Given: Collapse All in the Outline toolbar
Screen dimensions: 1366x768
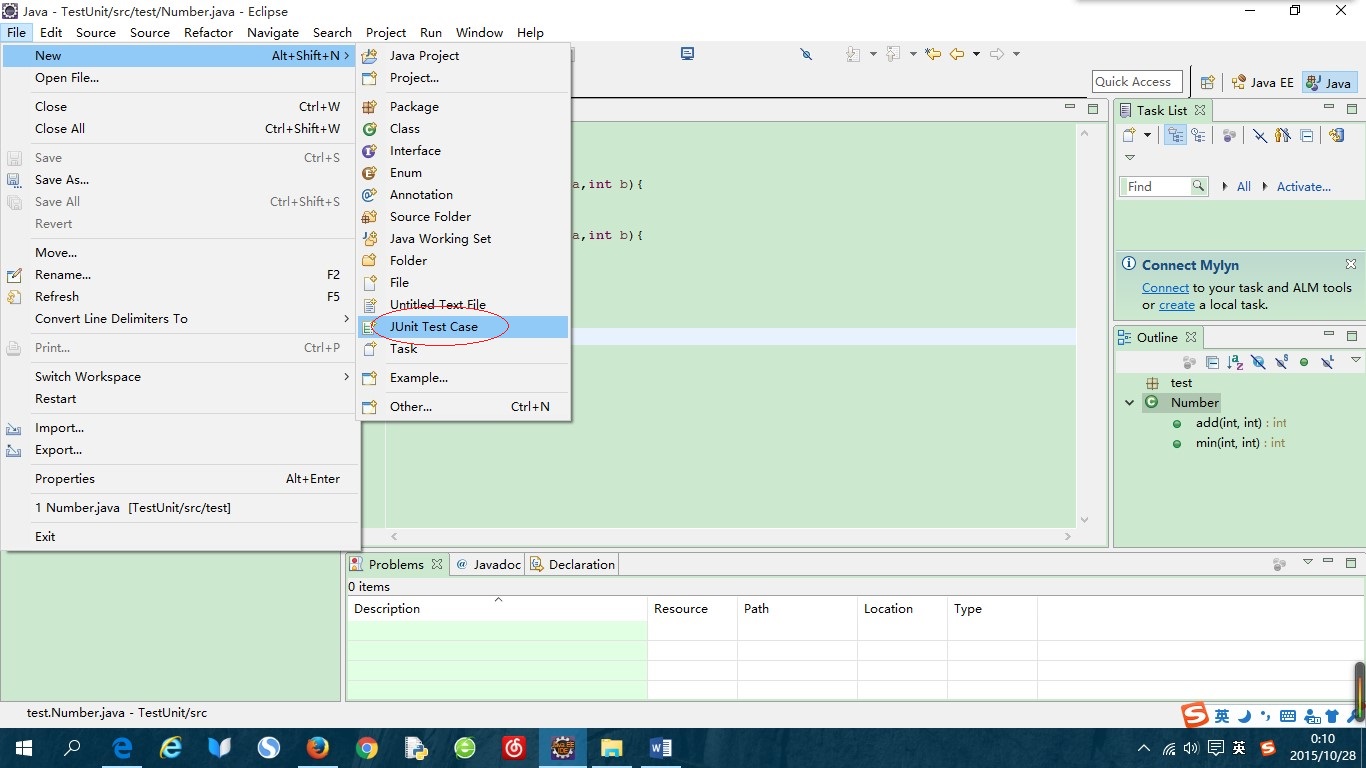Looking at the screenshot, I should [1212, 362].
